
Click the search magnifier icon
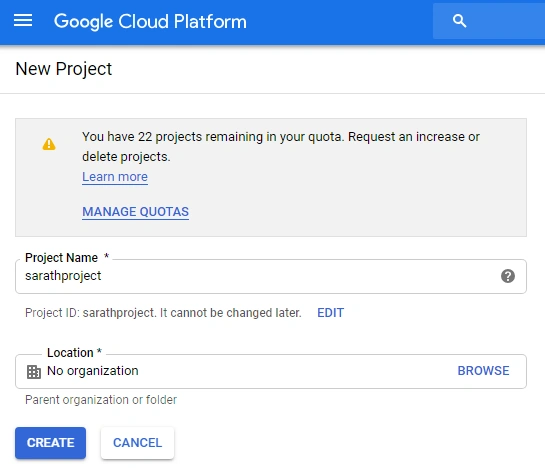(x=459, y=21)
